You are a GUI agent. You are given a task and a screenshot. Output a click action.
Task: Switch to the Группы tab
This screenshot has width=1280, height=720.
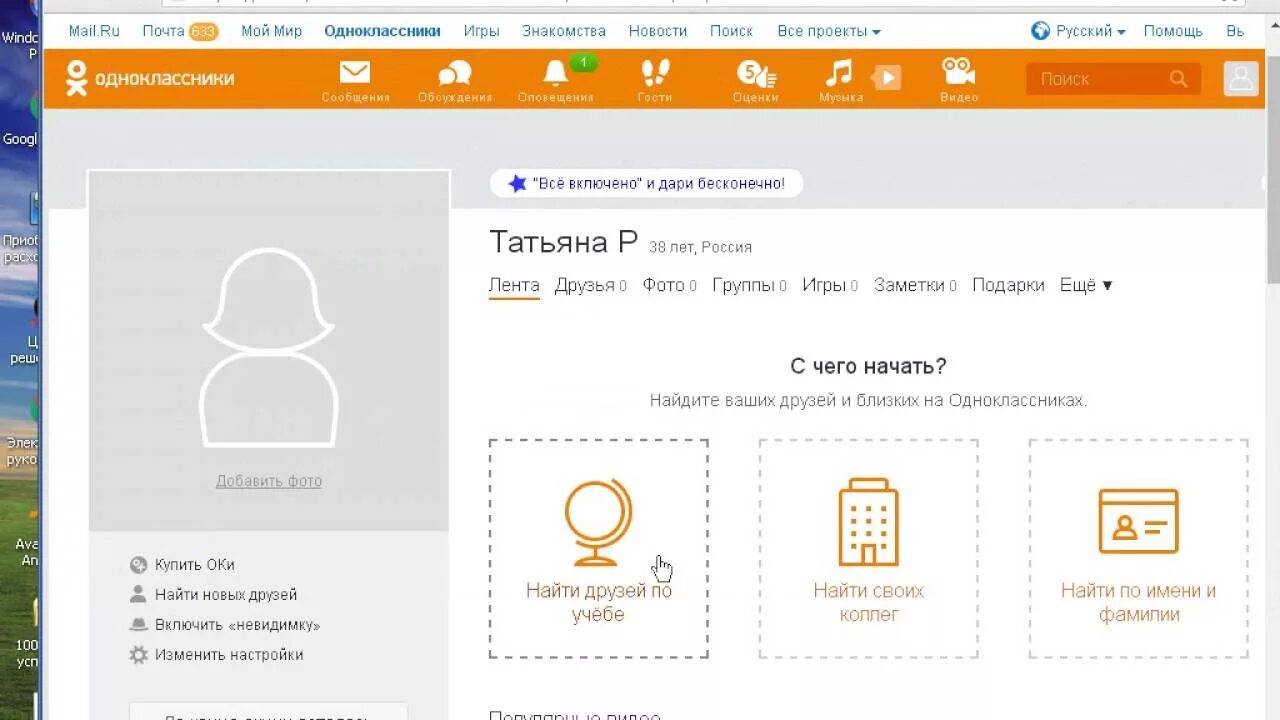point(750,285)
